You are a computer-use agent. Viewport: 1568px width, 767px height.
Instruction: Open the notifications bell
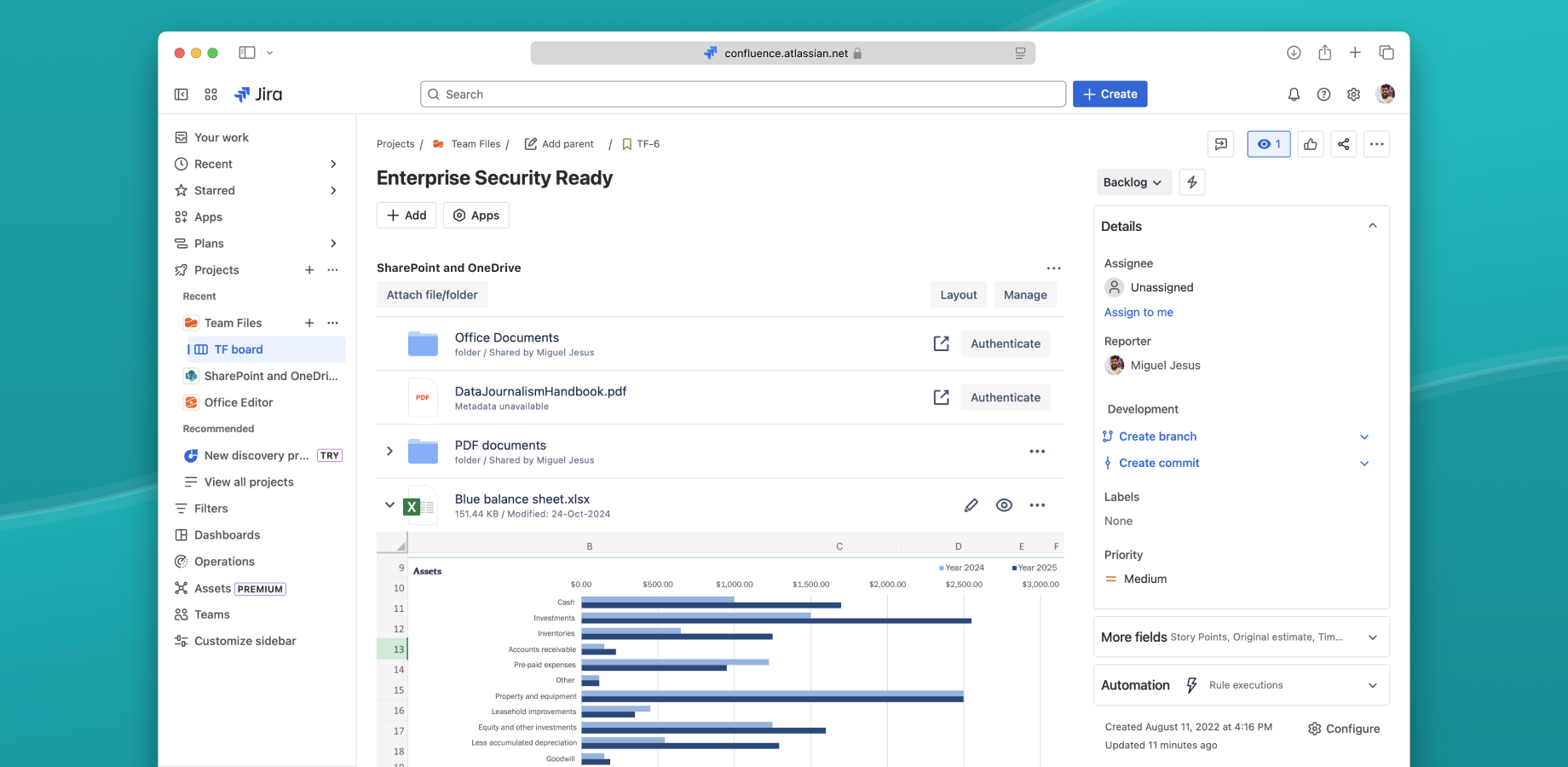(x=1294, y=95)
